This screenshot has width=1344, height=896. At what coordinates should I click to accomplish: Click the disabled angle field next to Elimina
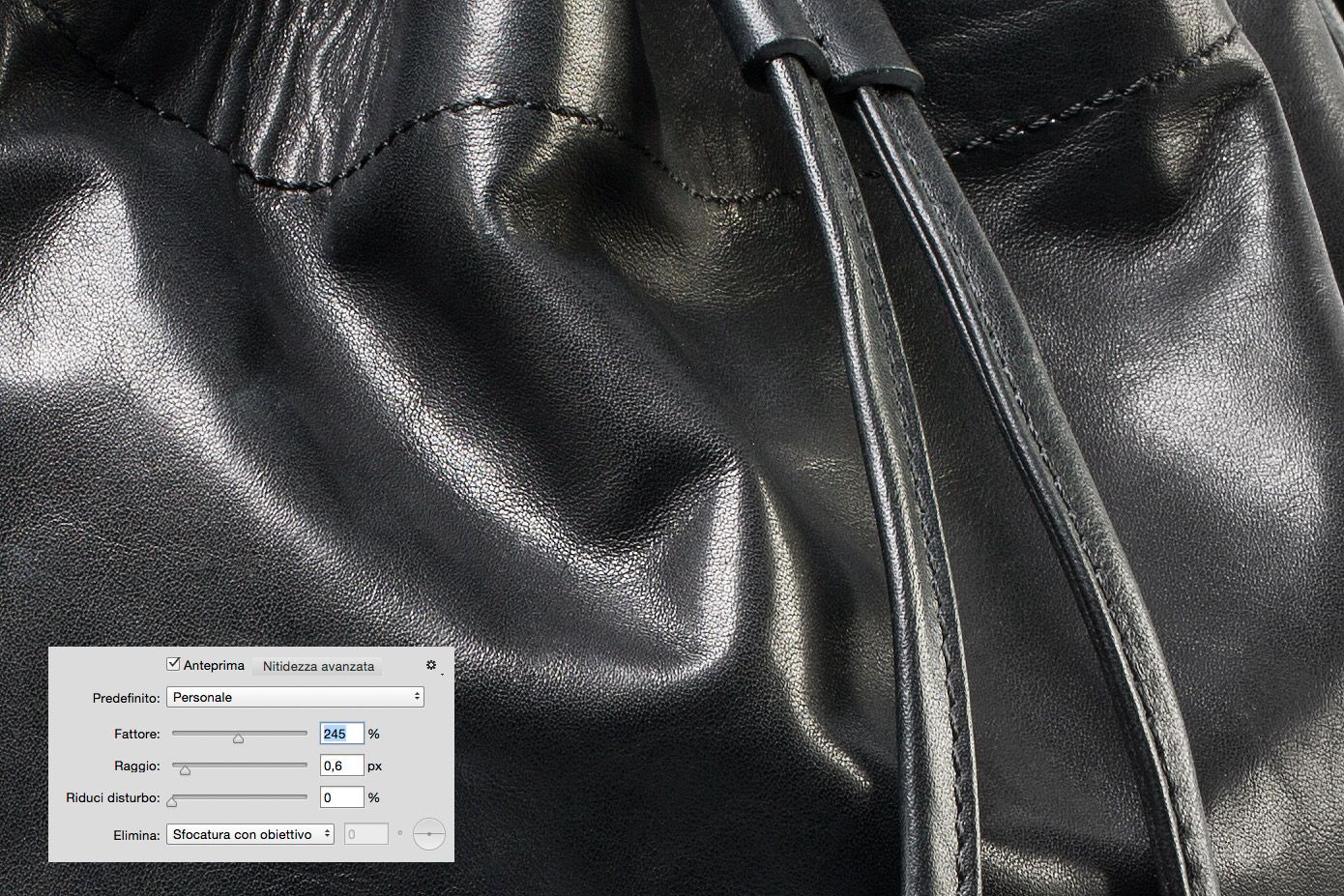tap(366, 834)
